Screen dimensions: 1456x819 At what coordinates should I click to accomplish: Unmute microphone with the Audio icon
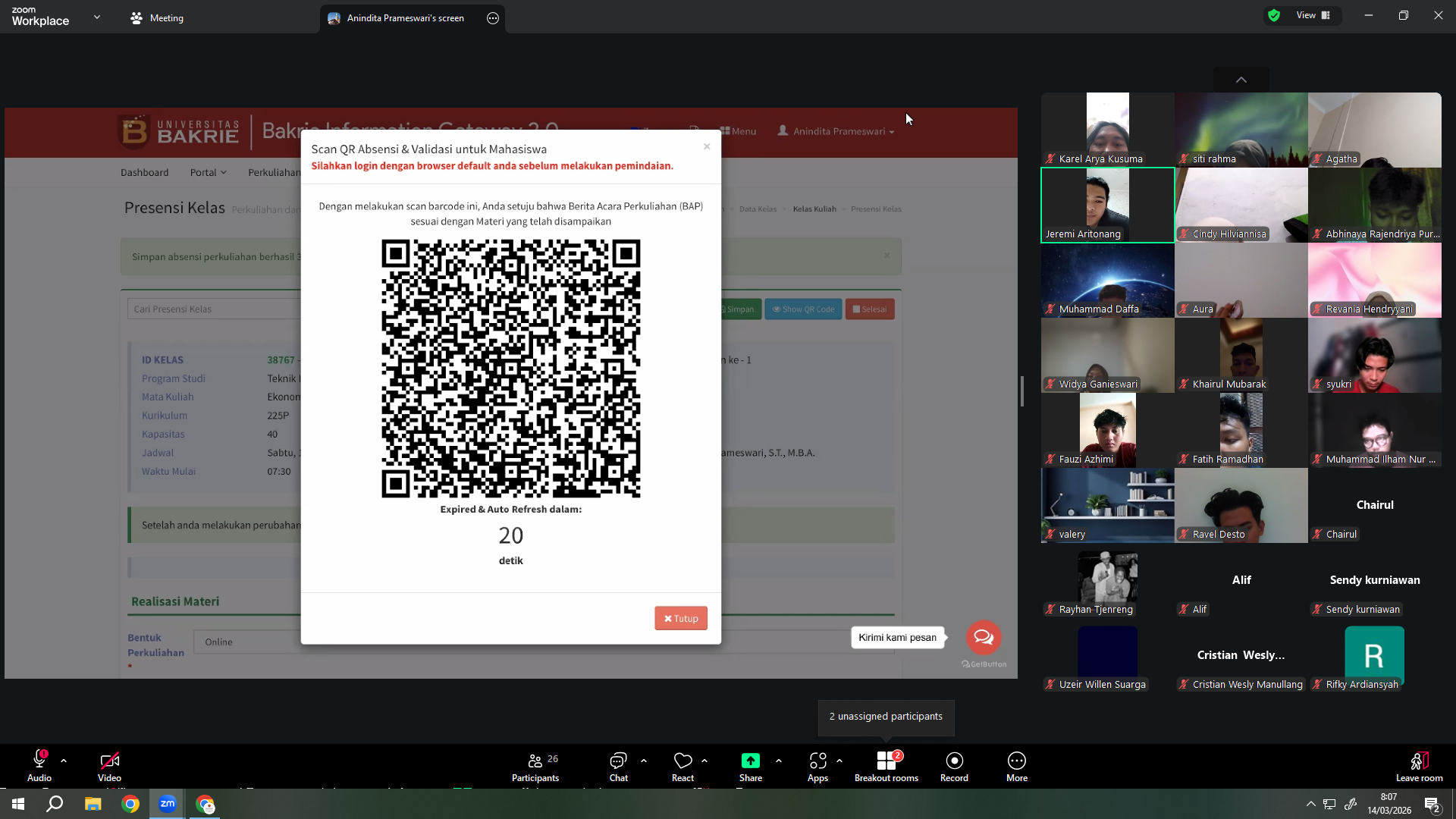[39, 761]
